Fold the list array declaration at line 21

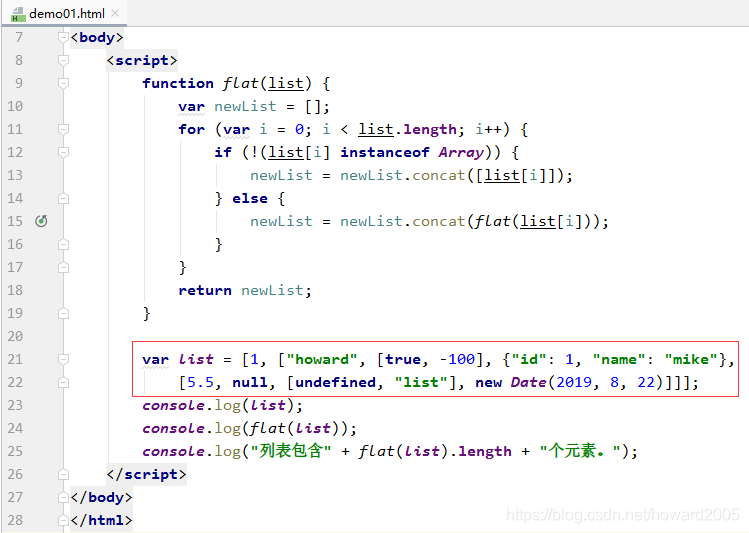pos(63,359)
